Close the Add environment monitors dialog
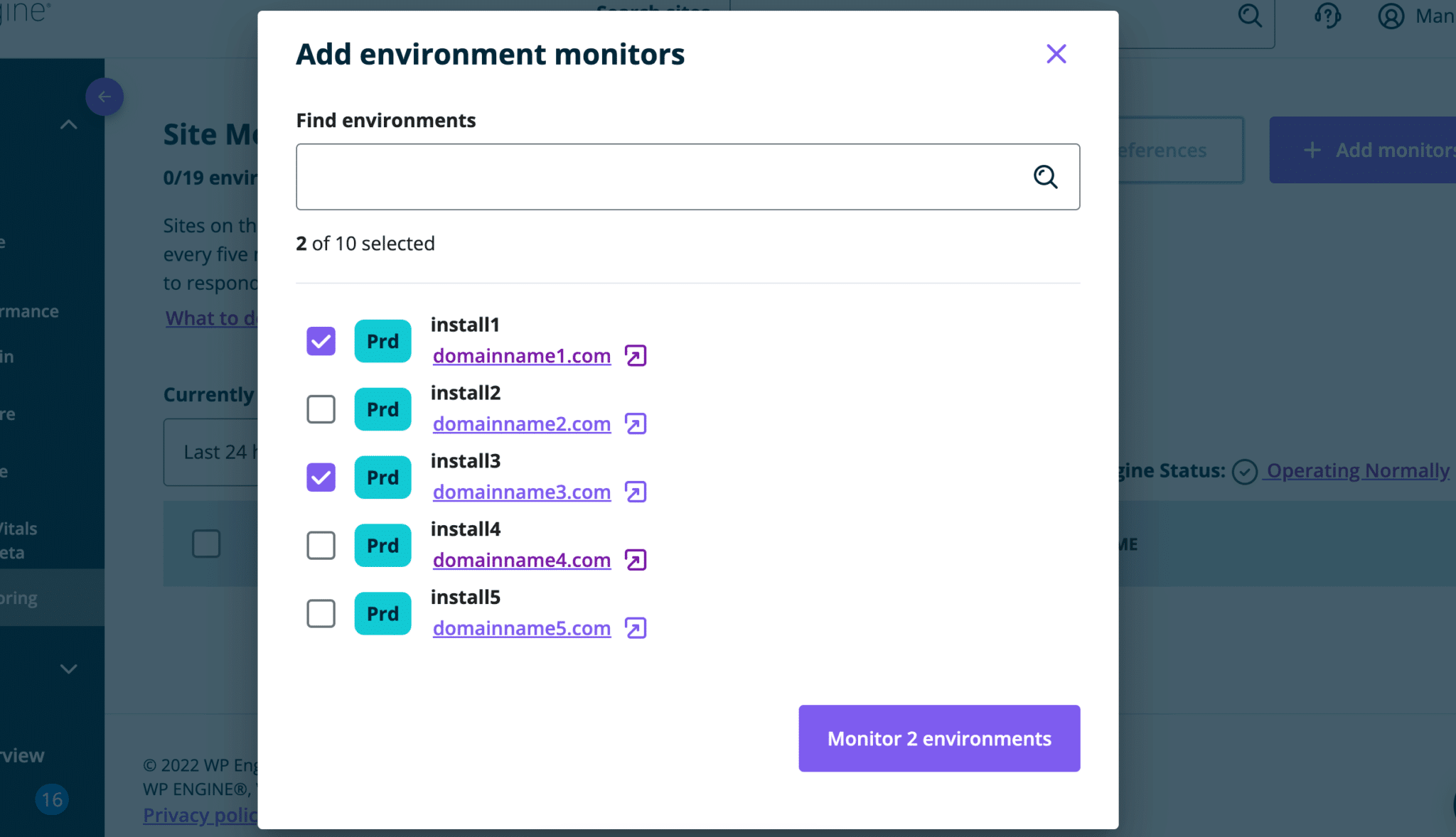1456x837 pixels. [x=1056, y=54]
